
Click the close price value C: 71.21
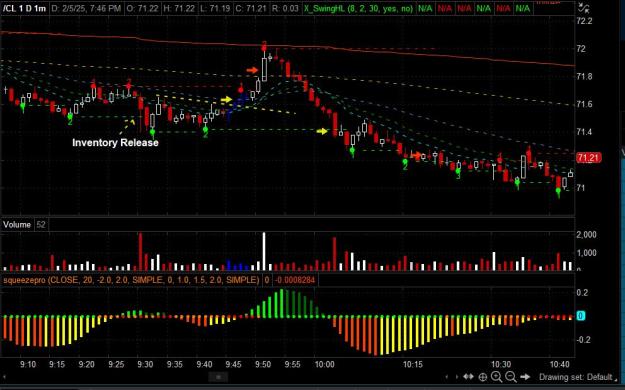(251, 8)
